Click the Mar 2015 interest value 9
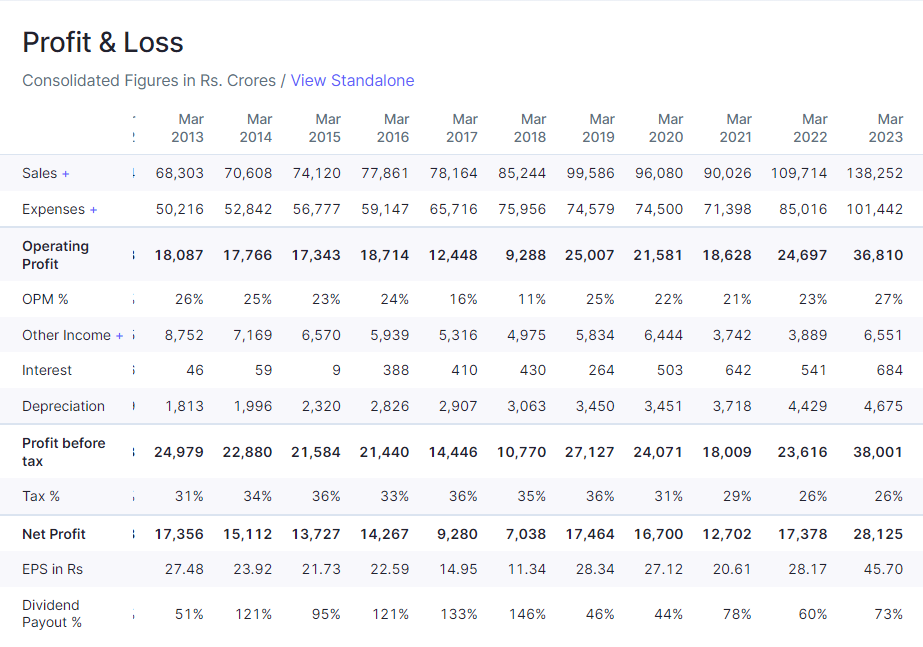This screenshot has height=647, width=923. click(x=336, y=370)
